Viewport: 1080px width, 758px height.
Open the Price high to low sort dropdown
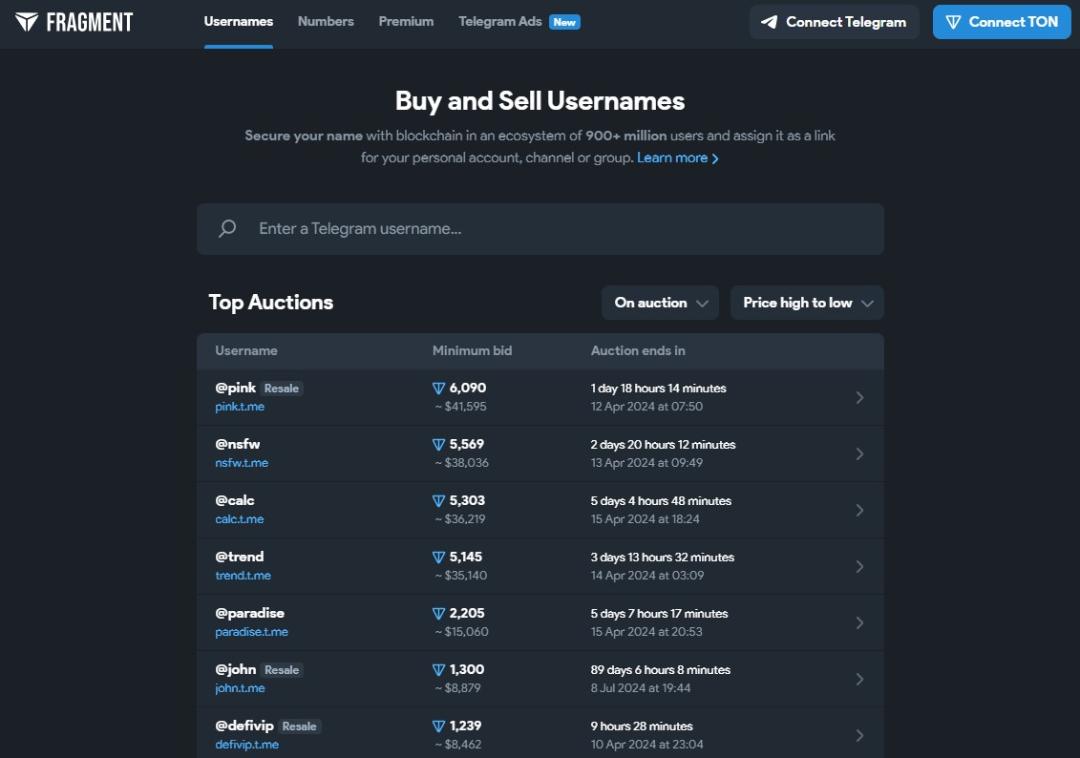(807, 303)
